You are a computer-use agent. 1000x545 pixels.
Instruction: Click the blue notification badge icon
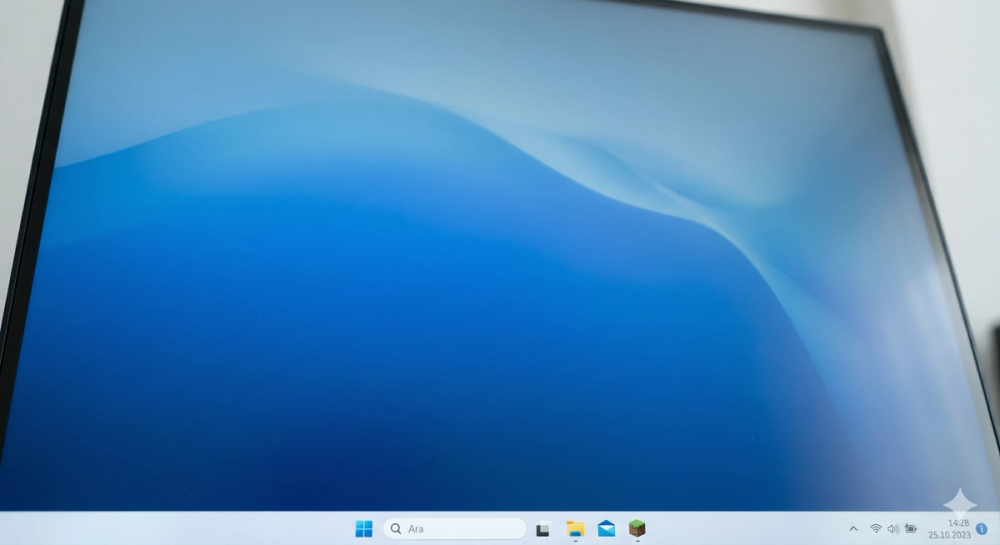(x=982, y=528)
